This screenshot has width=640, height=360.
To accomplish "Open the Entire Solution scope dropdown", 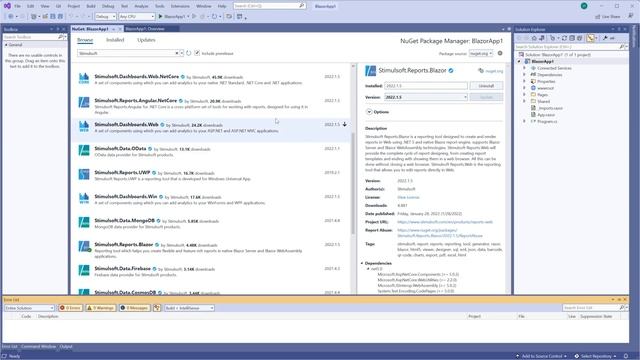I will coord(29,308).
